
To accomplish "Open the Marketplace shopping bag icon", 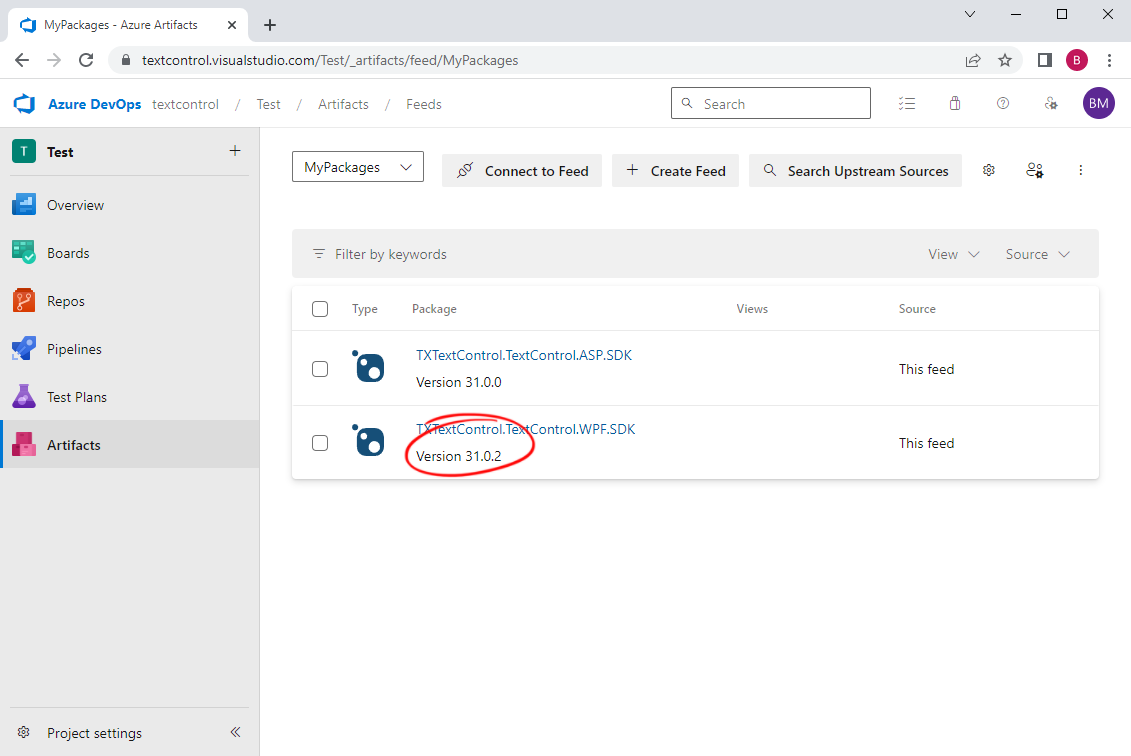I will [x=955, y=104].
